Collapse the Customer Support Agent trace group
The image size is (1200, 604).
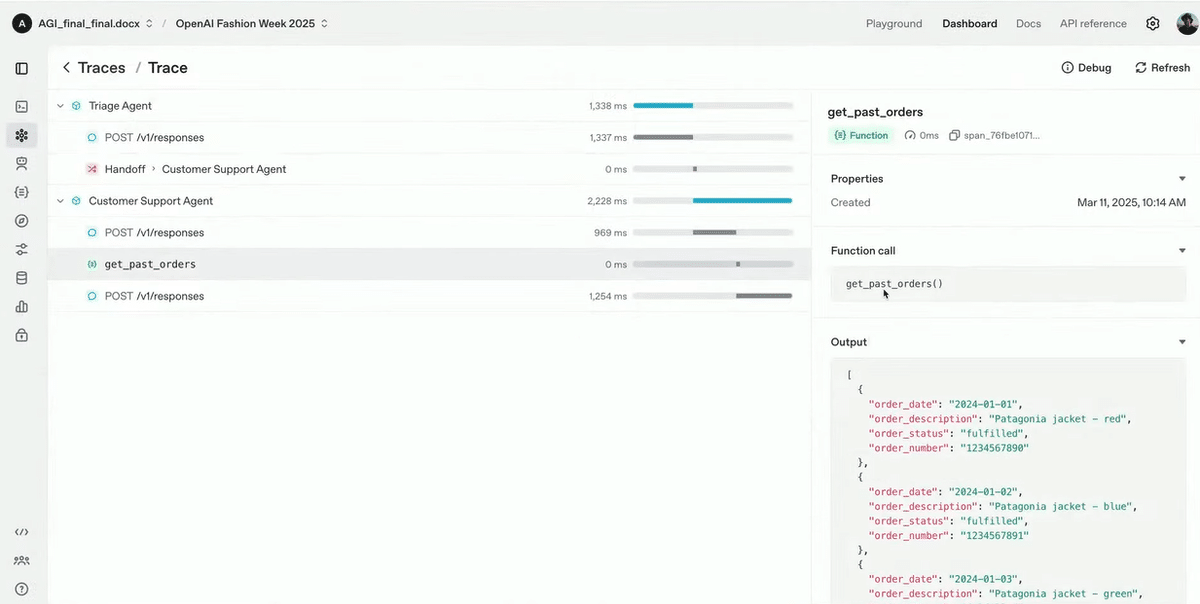[60, 200]
